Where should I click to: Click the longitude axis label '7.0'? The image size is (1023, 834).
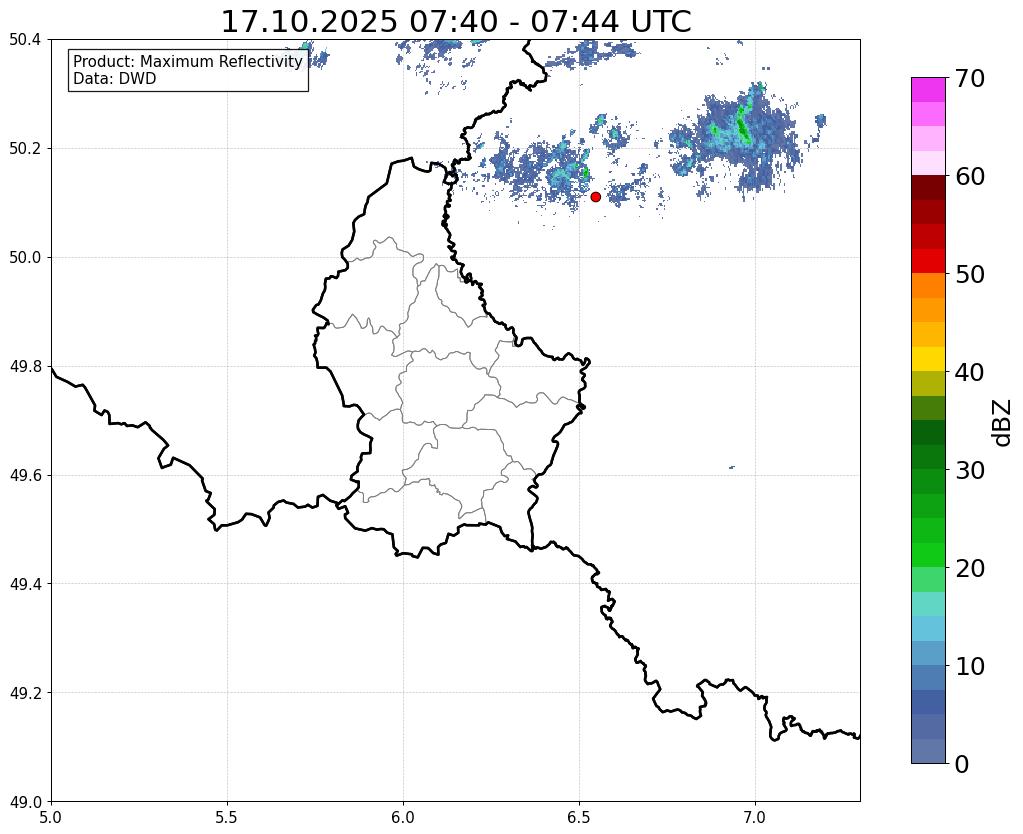755,817
